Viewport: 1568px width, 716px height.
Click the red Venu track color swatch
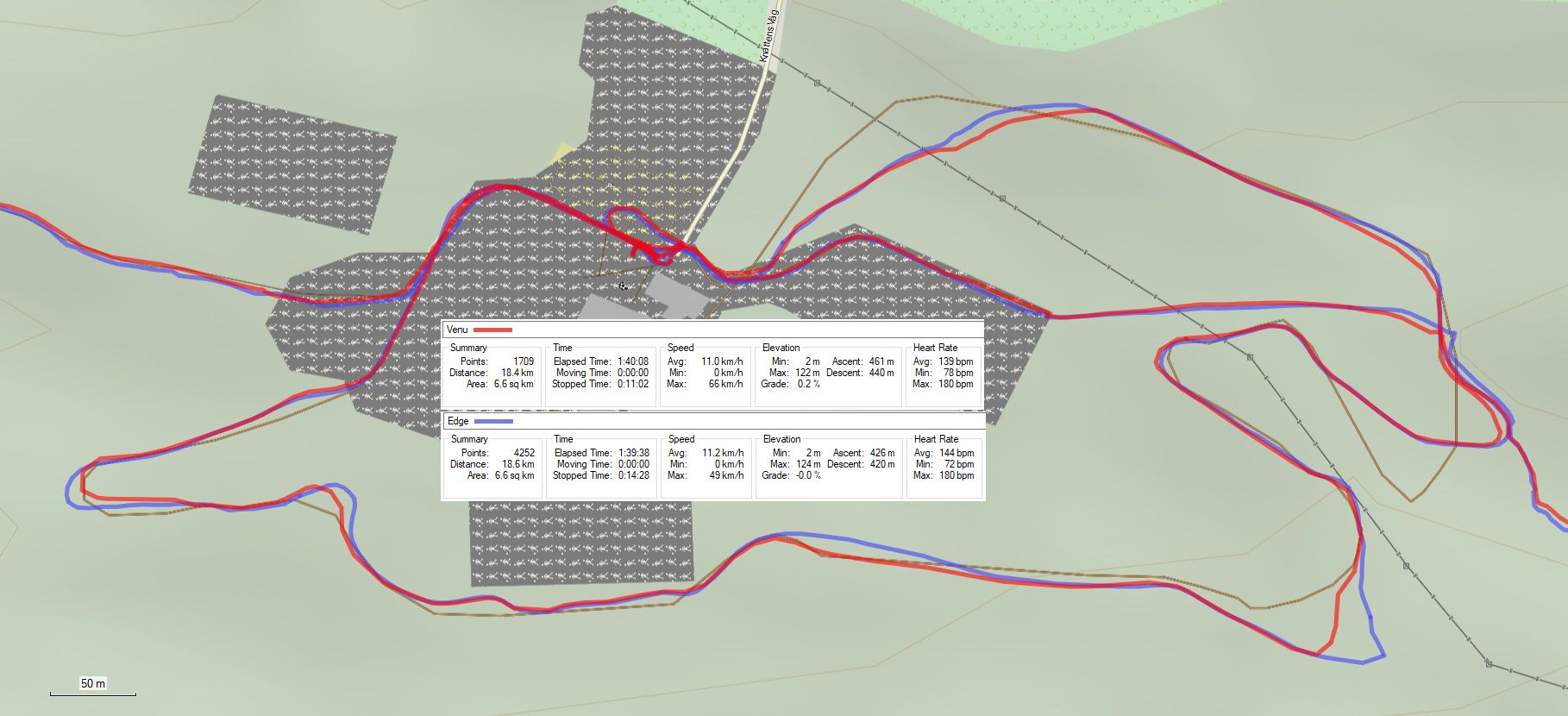tap(492, 330)
